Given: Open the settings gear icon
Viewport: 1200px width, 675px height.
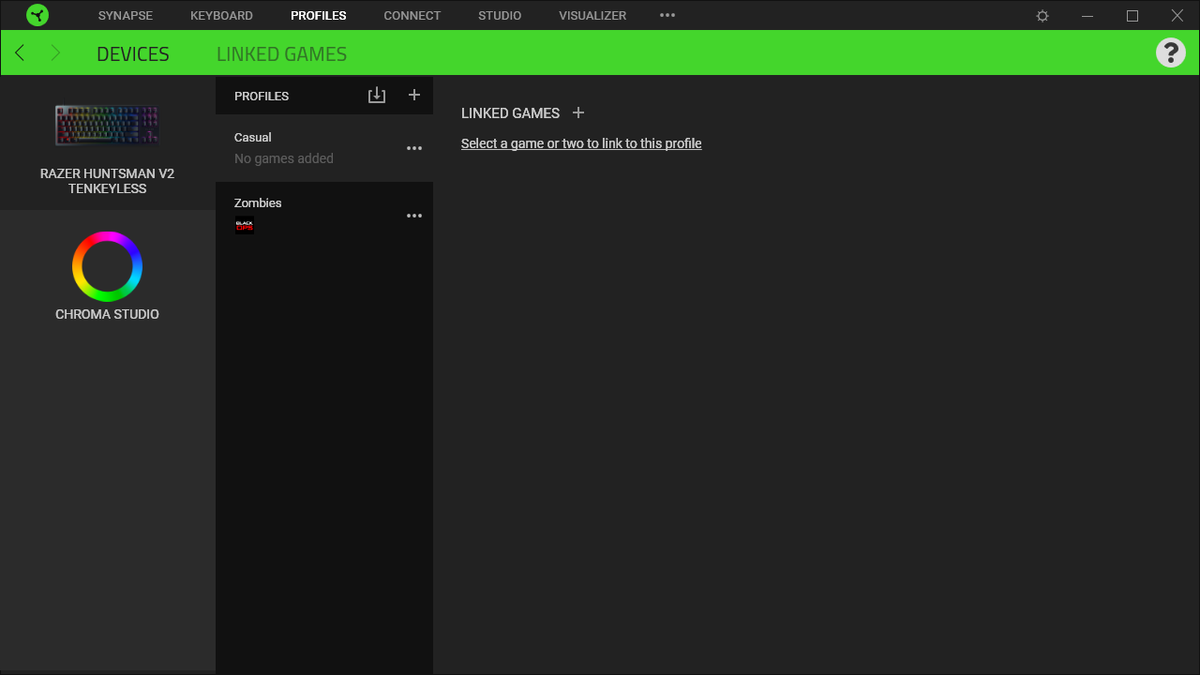Looking at the screenshot, I should click(1043, 16).
